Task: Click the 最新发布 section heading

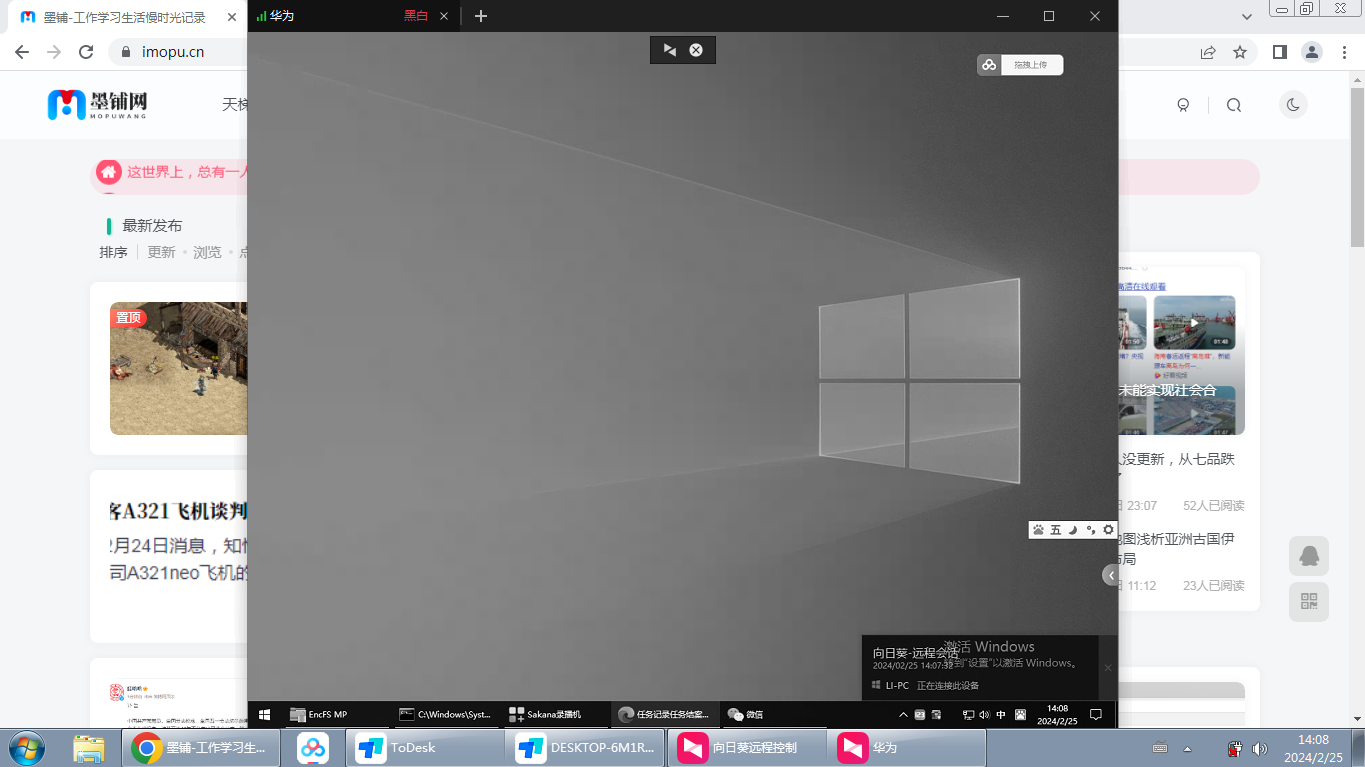Action: (152, 226)
